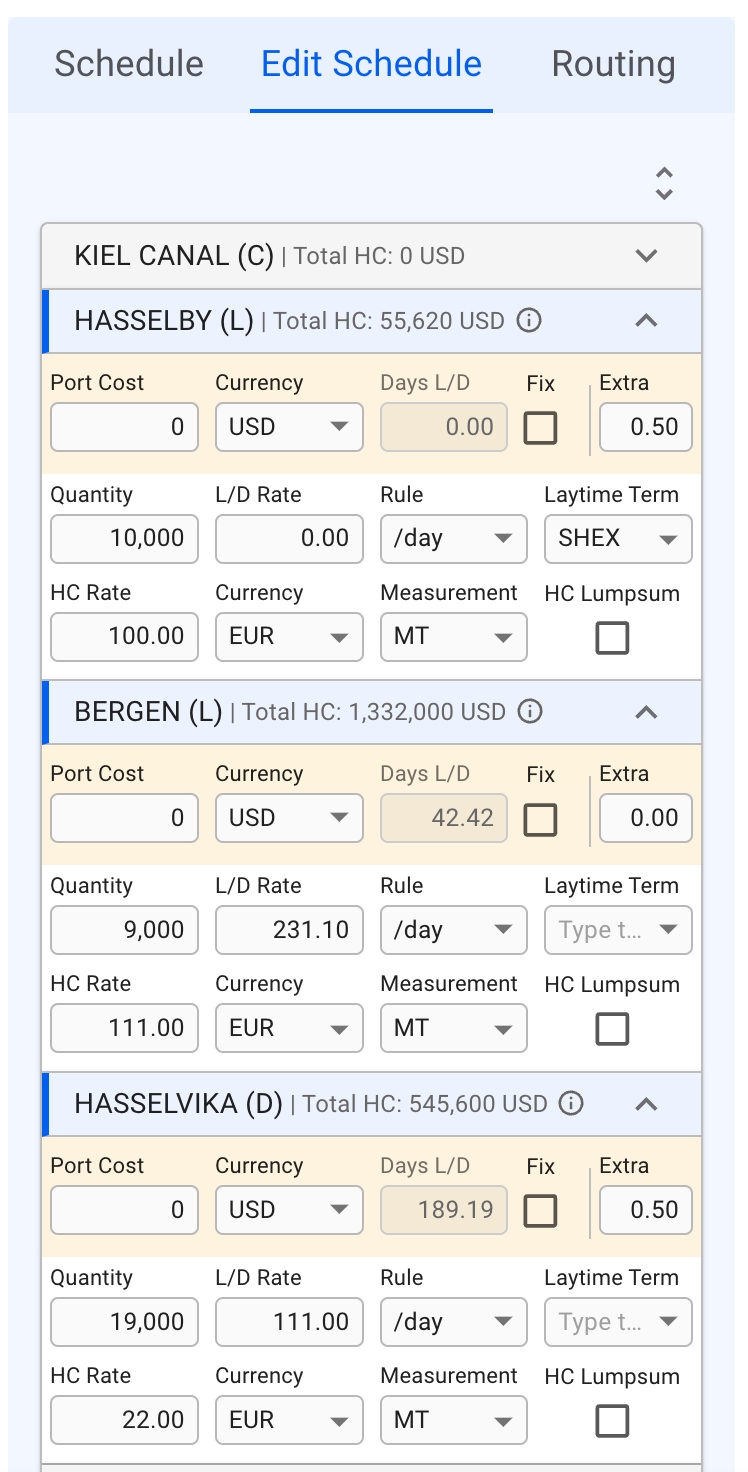Check HC Lumpsum for HASSELBY
The width and height of the screenshot is (748, 1472).
coord(612,638)
